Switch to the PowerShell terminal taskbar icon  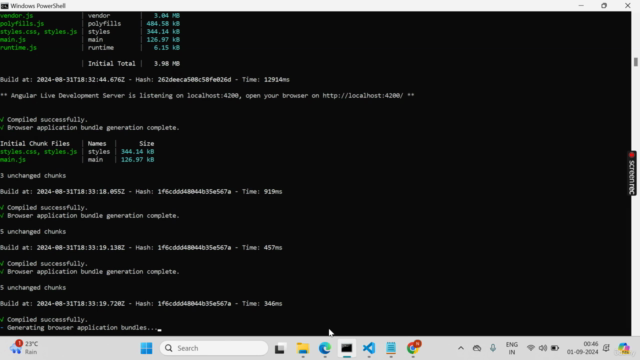347,348
